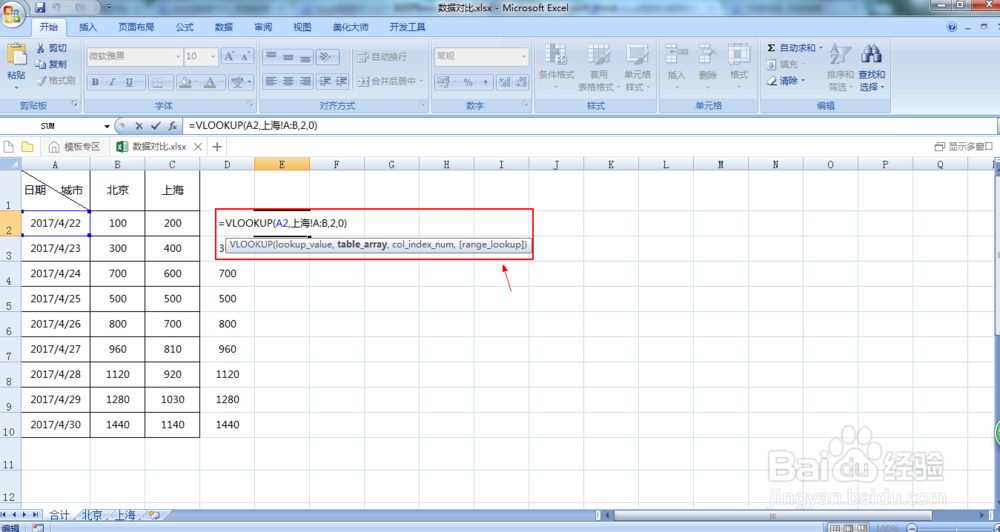
Task: Open the font name box 微软雅黑
Action: tap(135, 56)
